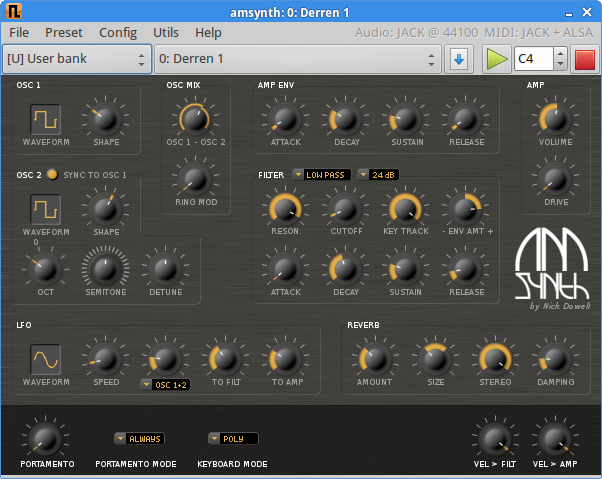602x479 pixels.
Task: Close the amsynth window
Action: pyautogui.click(x=587, y=12)
